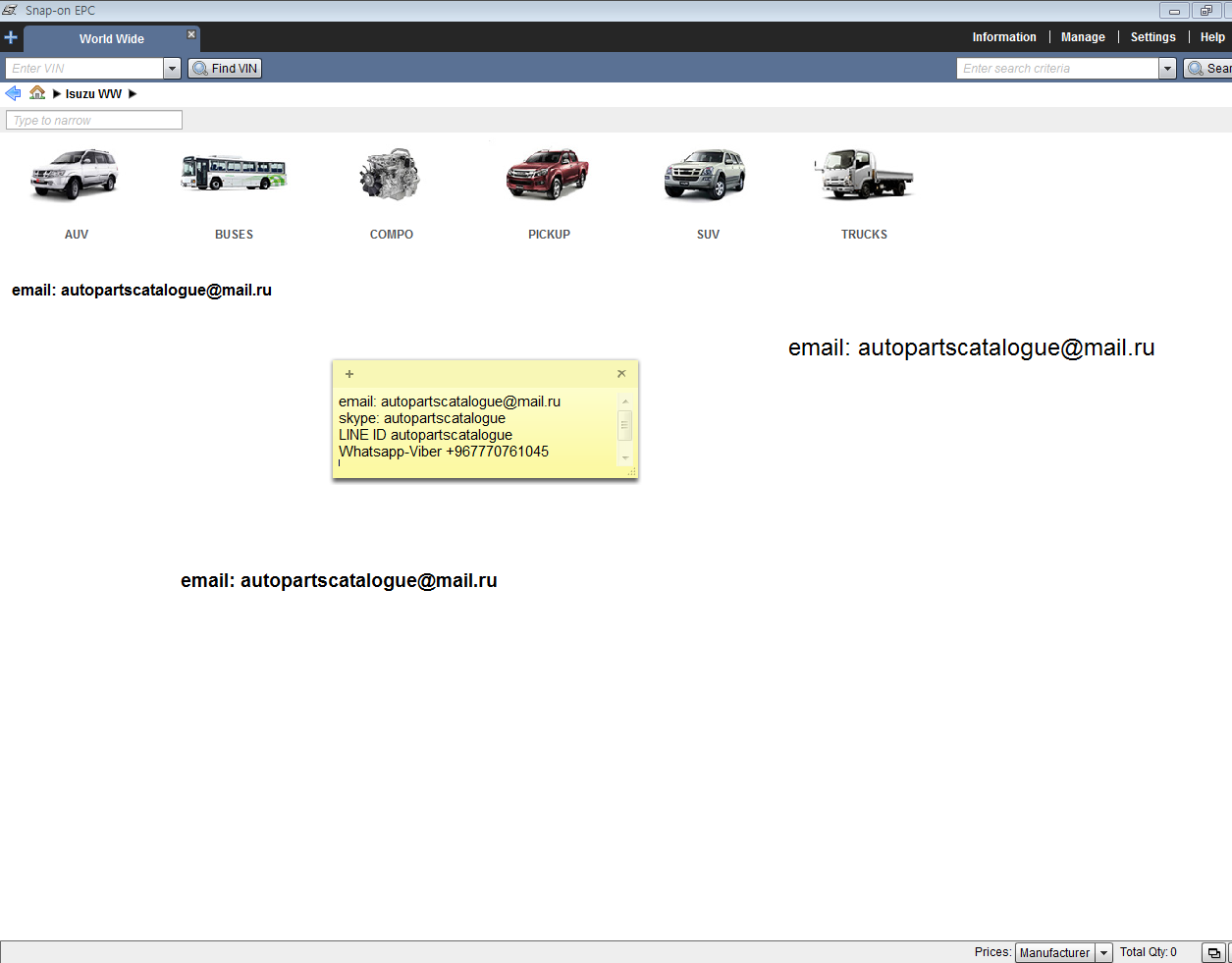This screenshot has height=963, width=1232.
Task: Expand the arrow after Isuzu WW
Action: click(133, 94)
